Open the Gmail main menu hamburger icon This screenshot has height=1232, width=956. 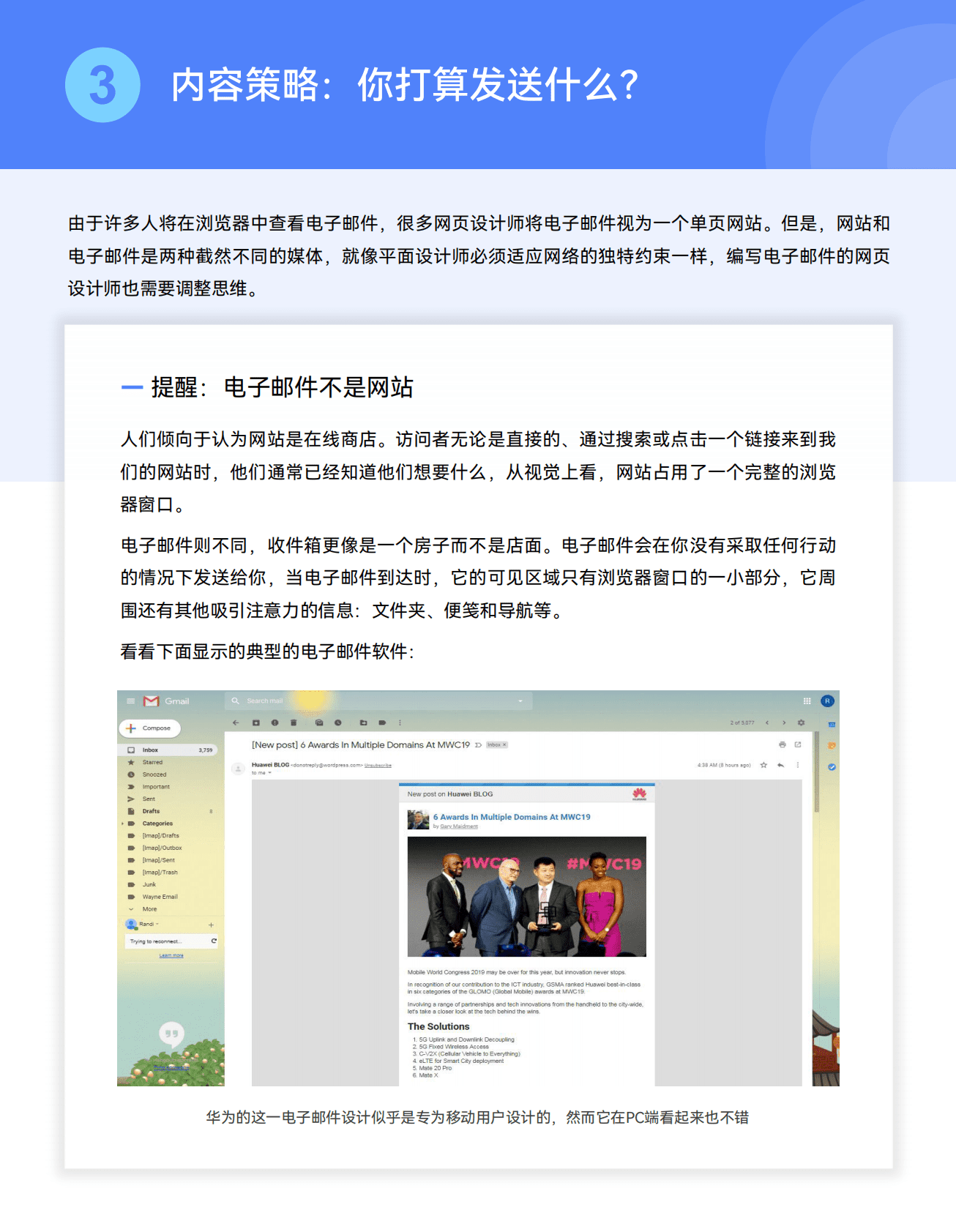point(130,701)
